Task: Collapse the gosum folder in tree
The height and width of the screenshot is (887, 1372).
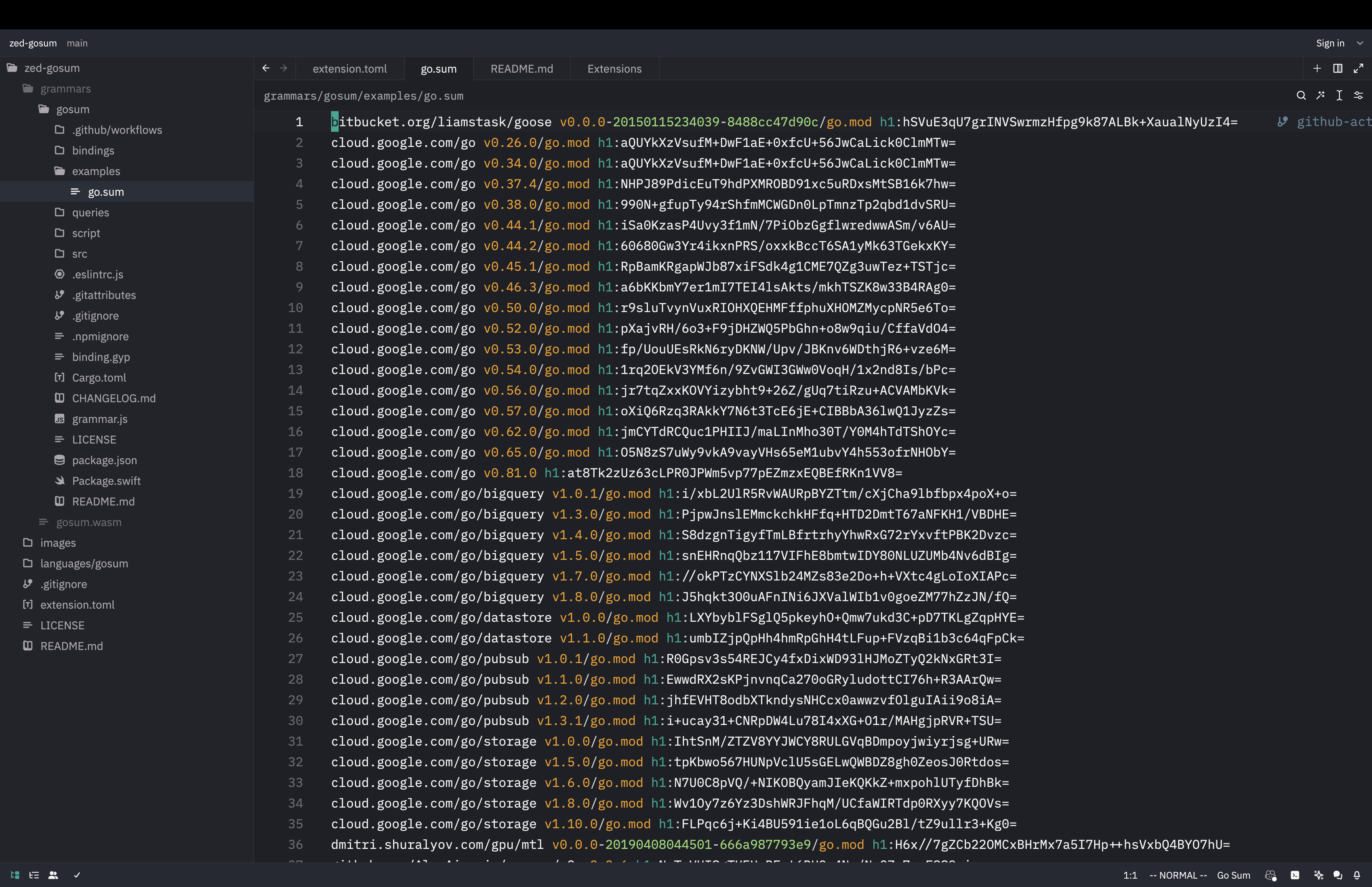Action: click(127, 110)
